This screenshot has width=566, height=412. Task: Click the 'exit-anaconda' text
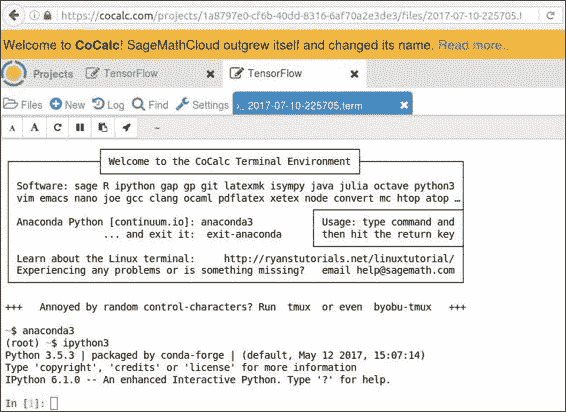244,234
